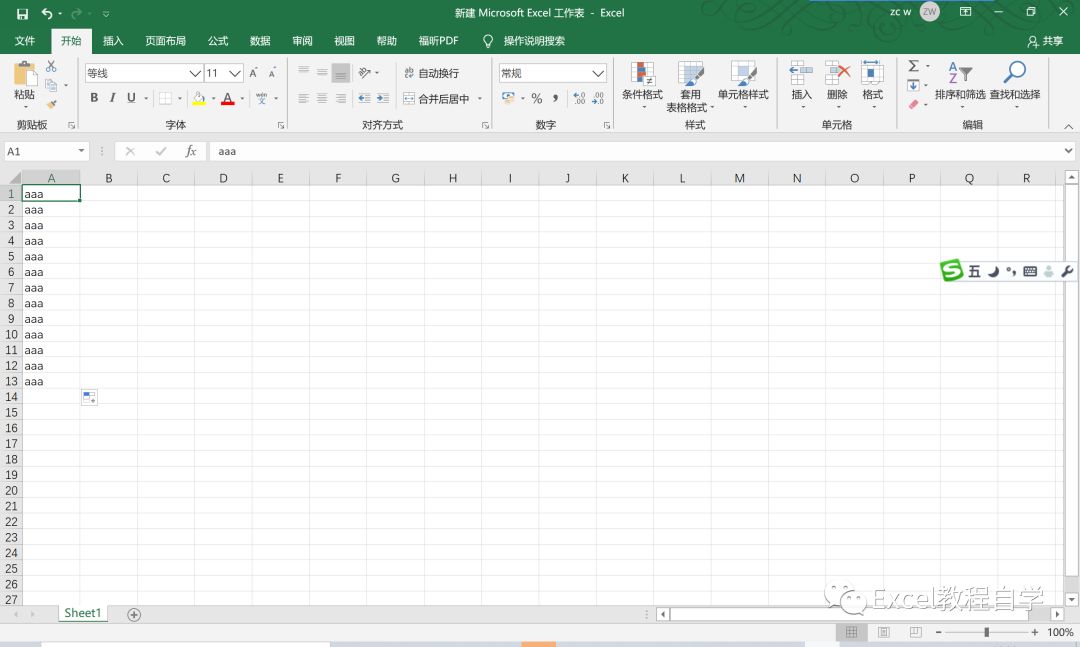Toggle top align
This screenshot has width=1080, height=647.
(x=303, y=72)
